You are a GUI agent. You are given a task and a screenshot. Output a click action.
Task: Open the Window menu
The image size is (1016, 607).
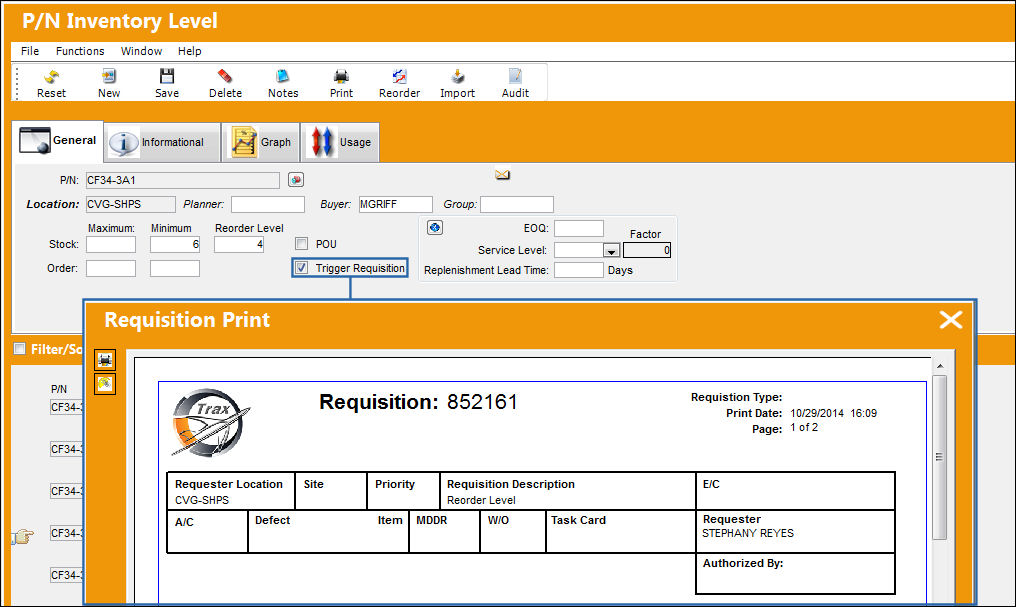tap(141, 51)
